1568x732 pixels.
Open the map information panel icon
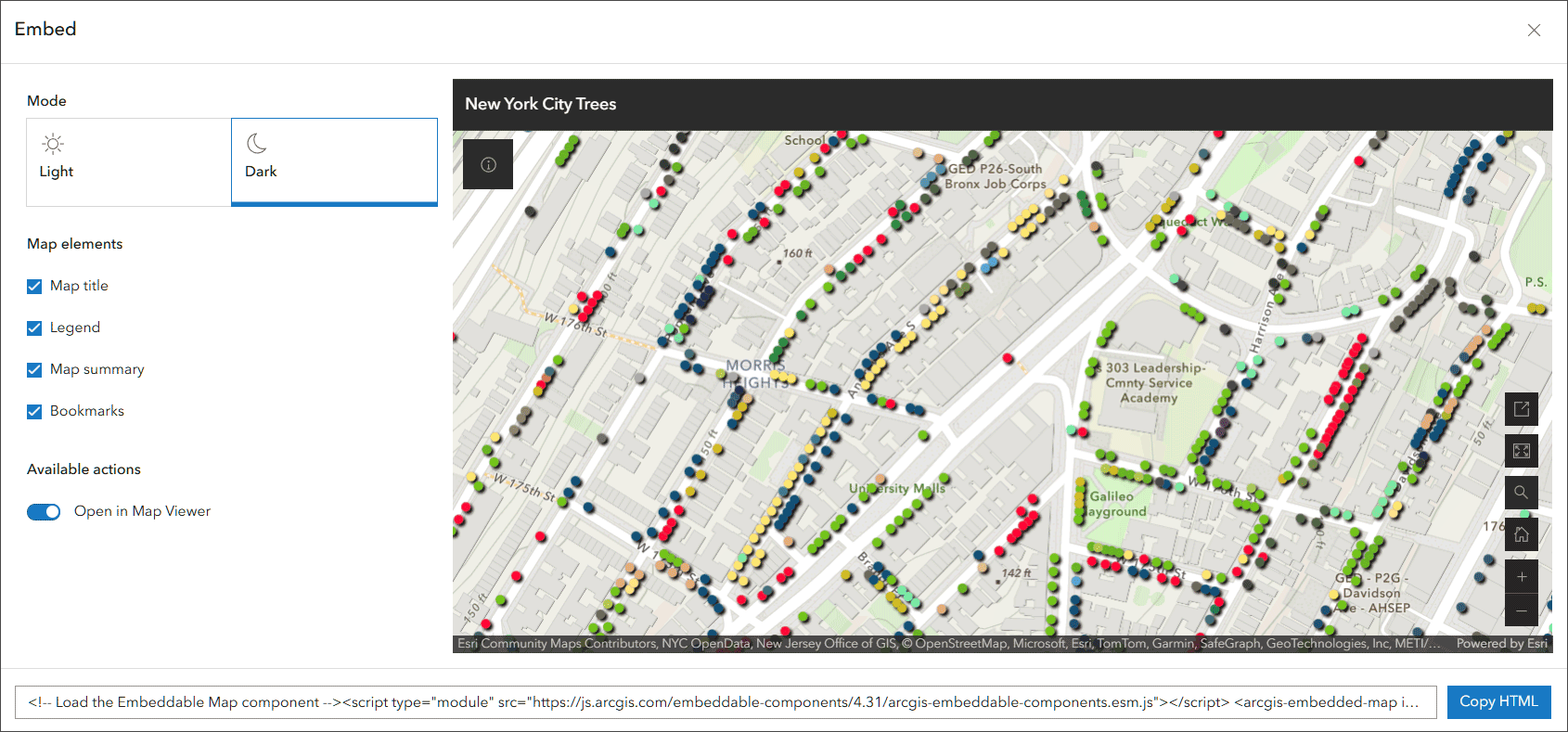coord(488,164)
